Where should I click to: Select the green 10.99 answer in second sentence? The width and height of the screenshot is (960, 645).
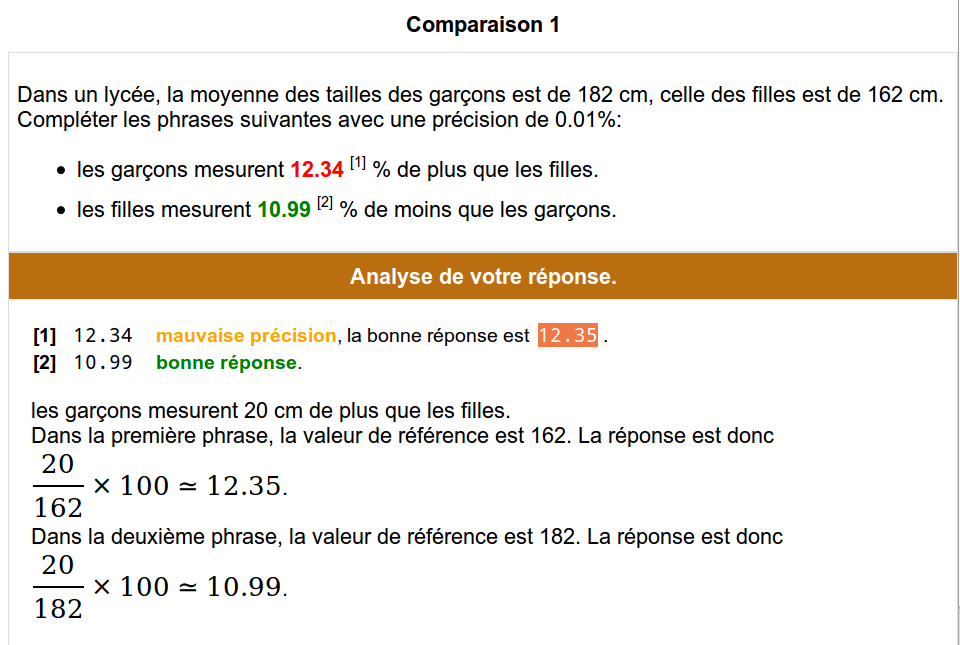[x=284, y=209]
